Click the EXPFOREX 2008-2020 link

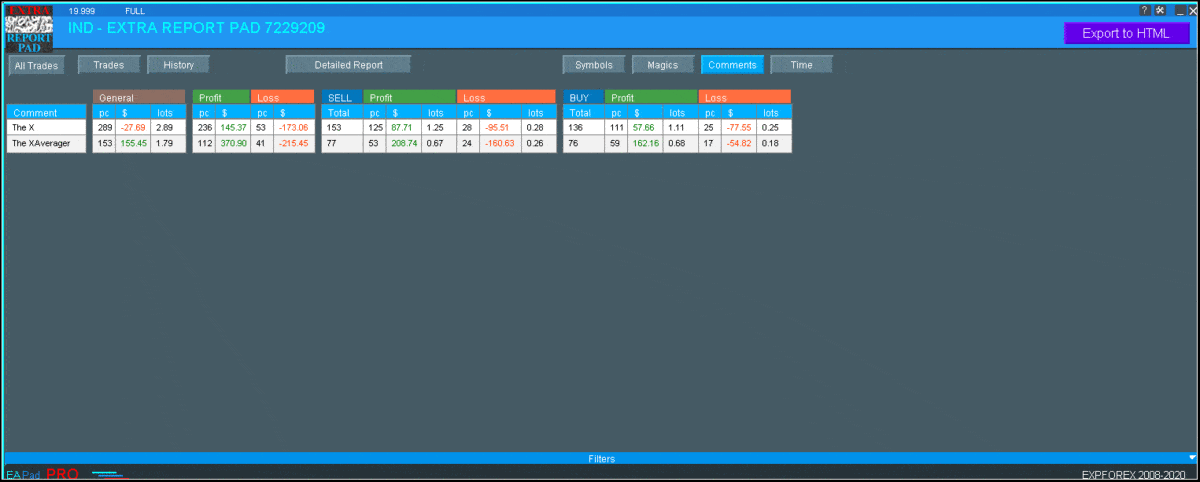pyautogui.click(x=1136, y=475)
